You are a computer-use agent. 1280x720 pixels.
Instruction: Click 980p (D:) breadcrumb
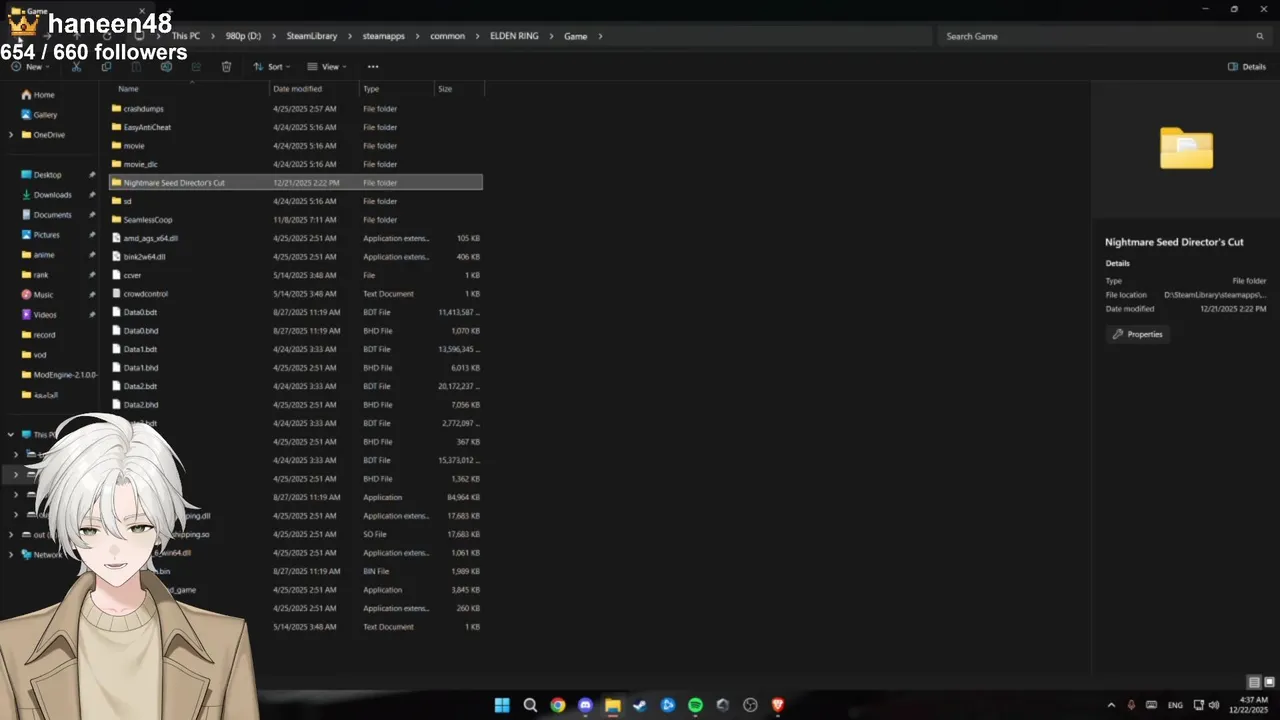point(243,36)
